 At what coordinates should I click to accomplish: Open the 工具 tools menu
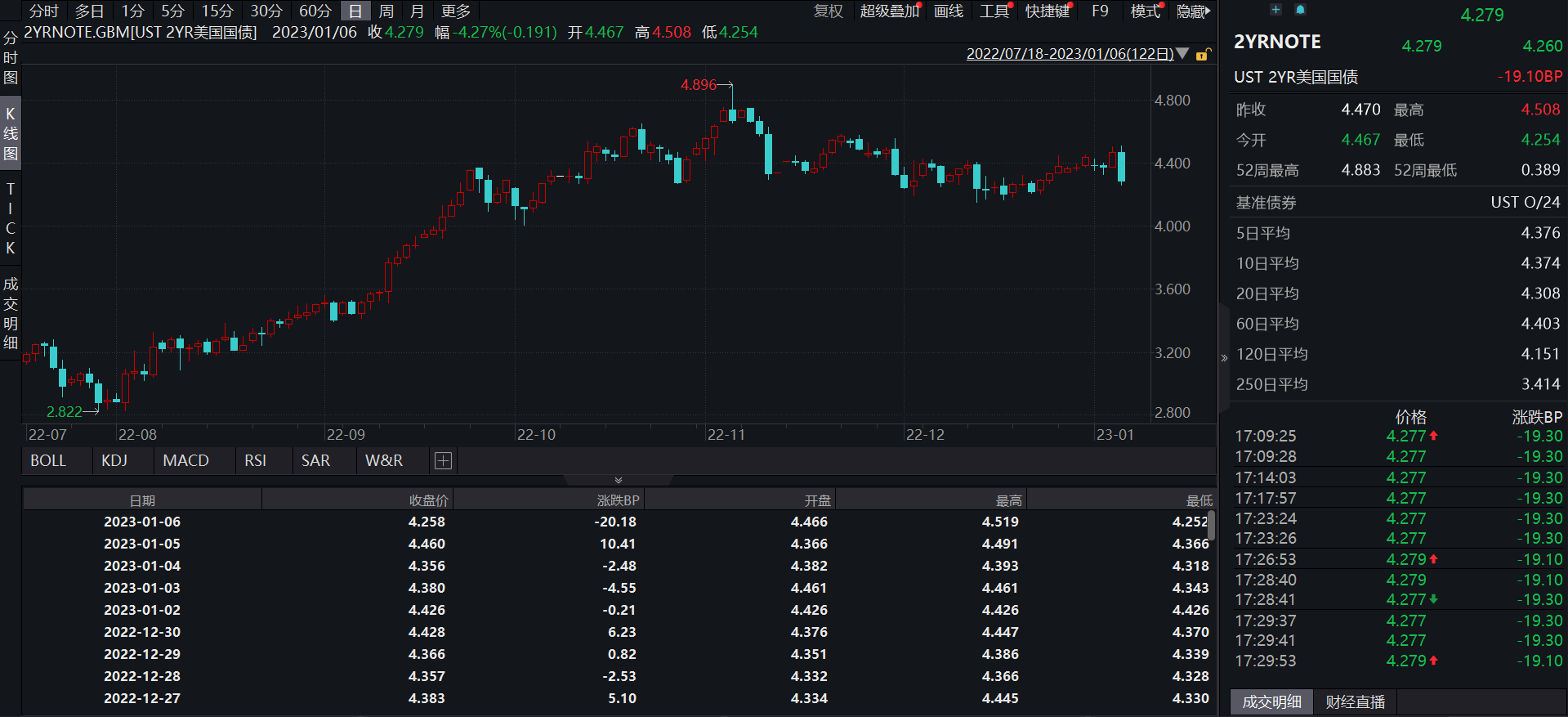(x=994, y=11)
